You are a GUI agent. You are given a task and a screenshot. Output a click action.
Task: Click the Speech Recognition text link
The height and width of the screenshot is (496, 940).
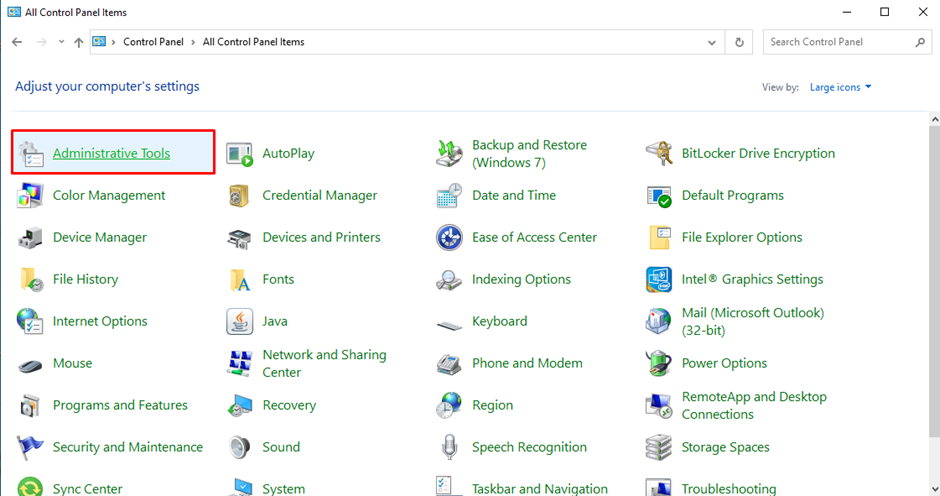pyautogui.click(x=529, y=447)
